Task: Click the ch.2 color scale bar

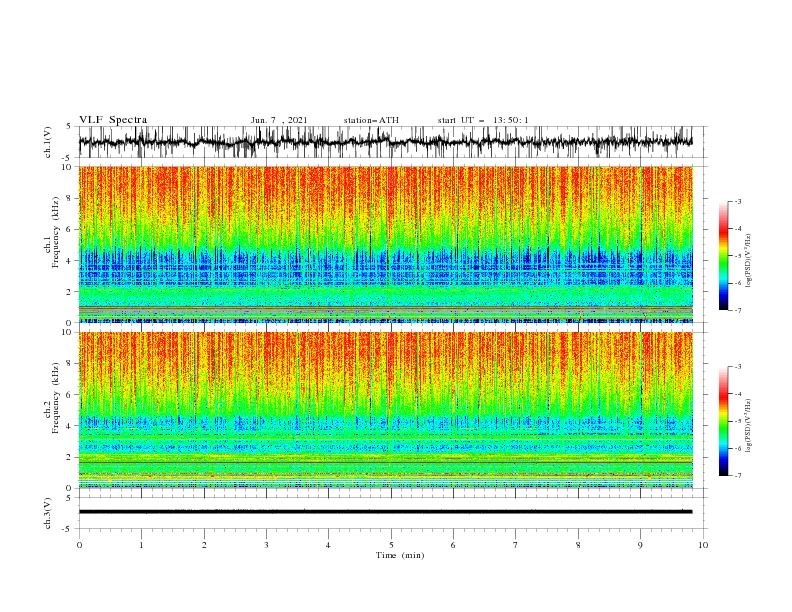Action: pos(723,421)
